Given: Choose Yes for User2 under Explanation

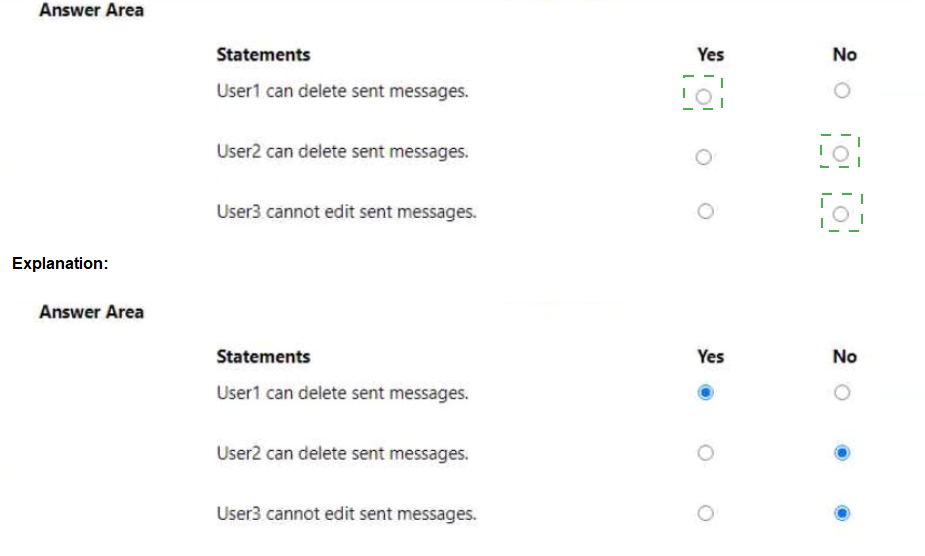Looking at the screenshot, I should point(705,453).
